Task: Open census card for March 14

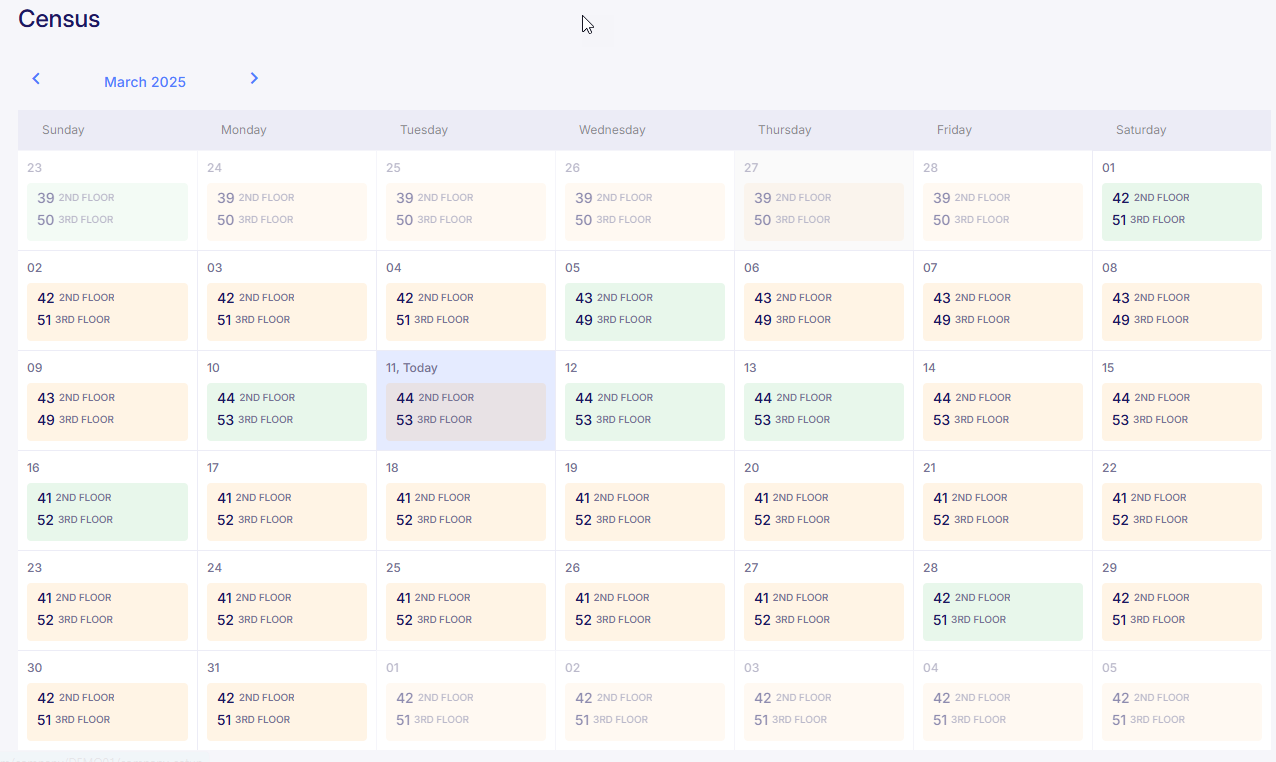Action: [x=1003, y=412]
